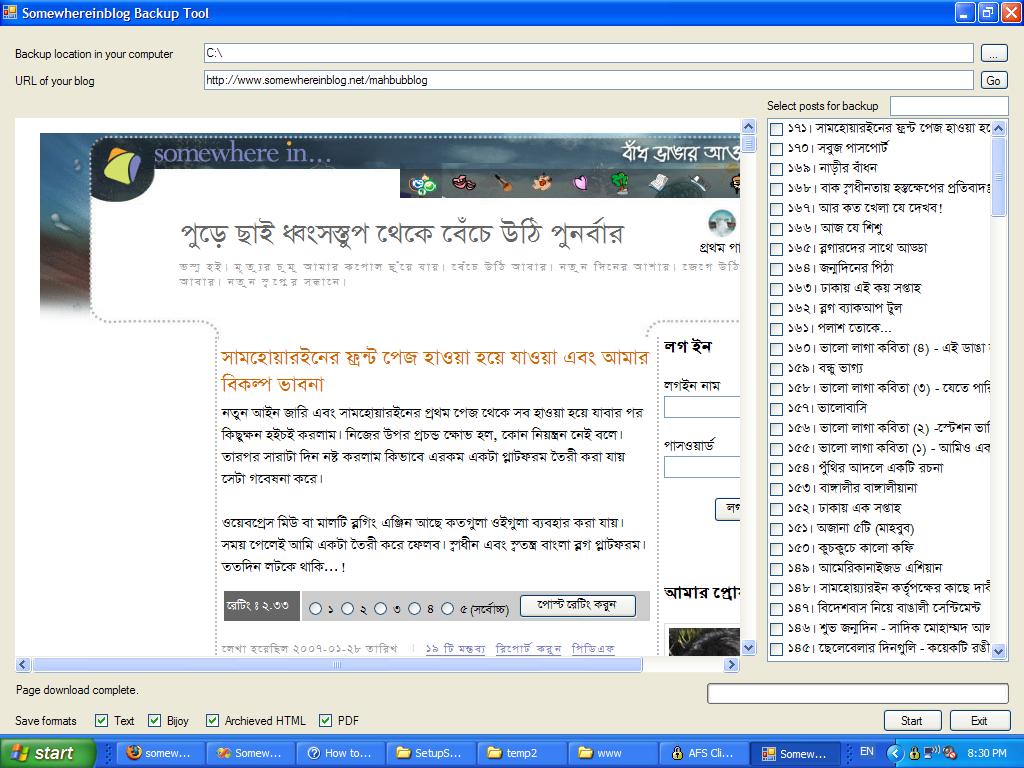
Task: Open the পিডিএফ link under the post
Action: coord(593,648)
